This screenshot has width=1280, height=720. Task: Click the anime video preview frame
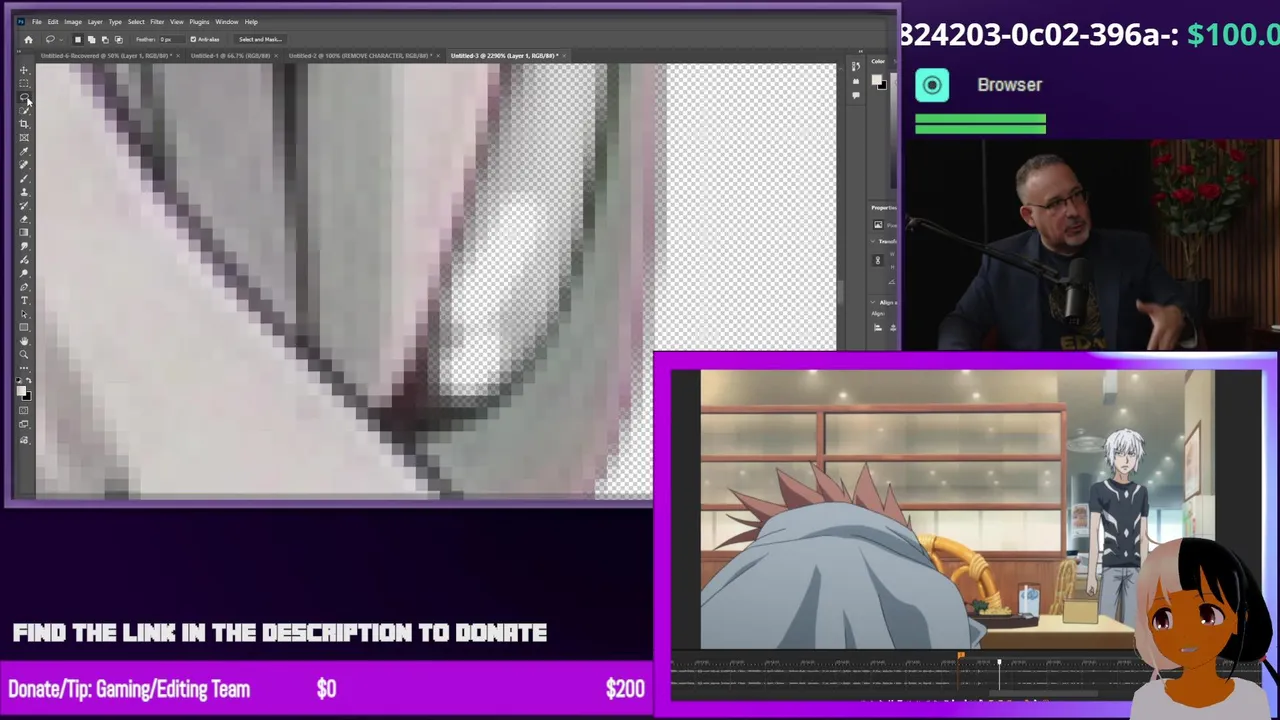958,510
